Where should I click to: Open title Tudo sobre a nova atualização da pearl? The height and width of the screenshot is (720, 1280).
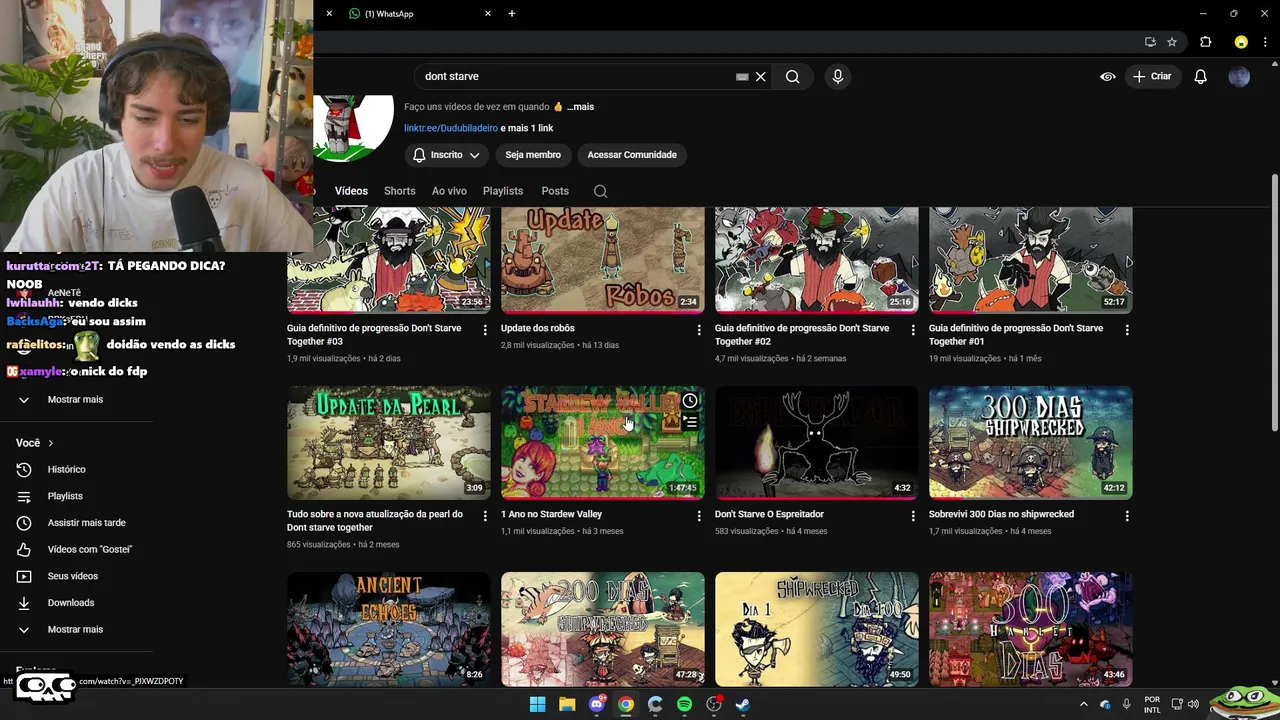(x=375, y=520)
